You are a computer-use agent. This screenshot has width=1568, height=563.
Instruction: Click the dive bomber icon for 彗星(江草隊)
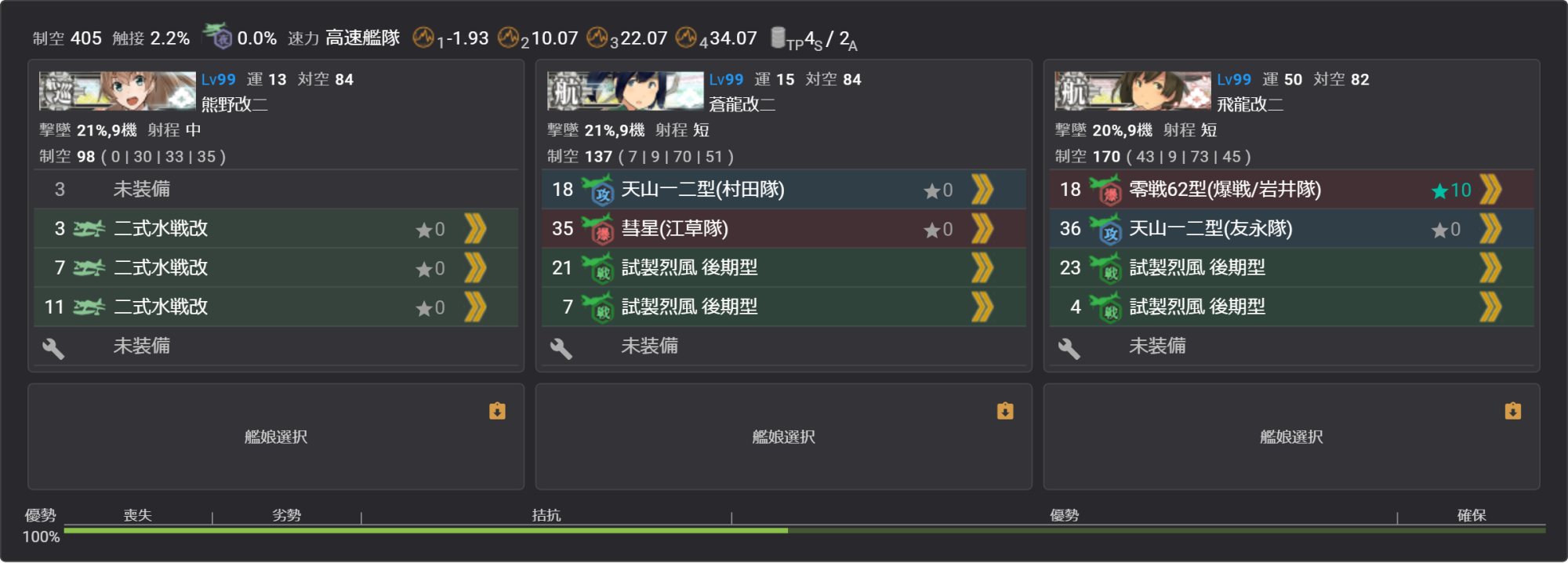coord(598,229)
